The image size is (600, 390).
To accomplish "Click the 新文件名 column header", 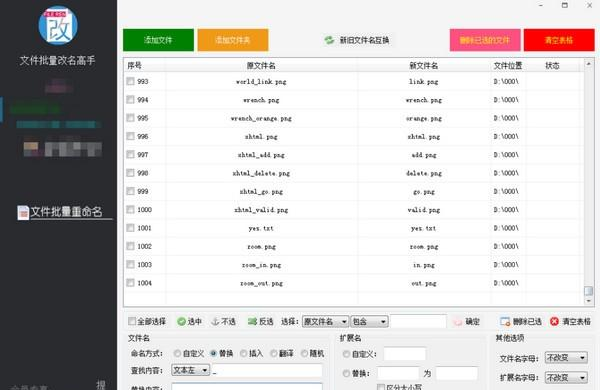I will point(424,65).
